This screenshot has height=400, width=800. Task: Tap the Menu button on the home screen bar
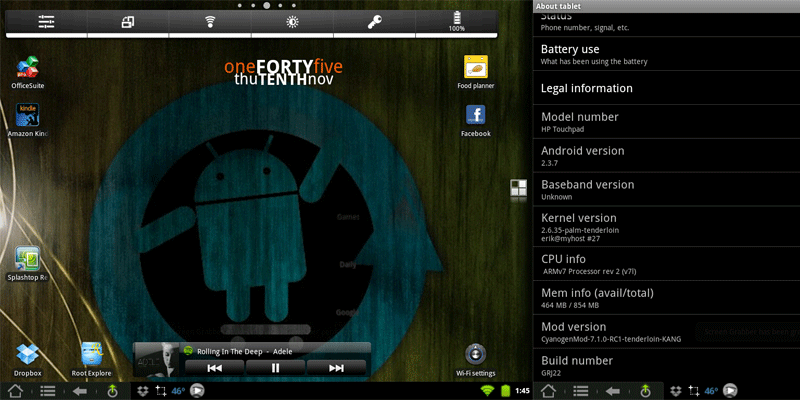[47, 391]
